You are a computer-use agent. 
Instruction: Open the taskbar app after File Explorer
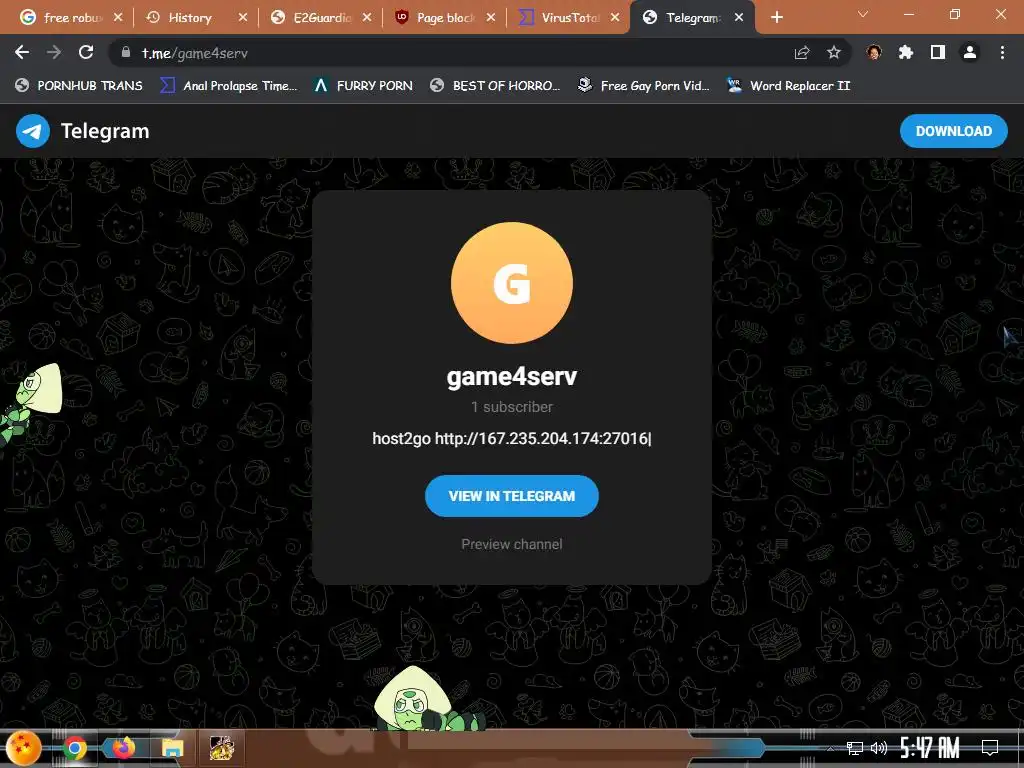click(x=222, y=748)
